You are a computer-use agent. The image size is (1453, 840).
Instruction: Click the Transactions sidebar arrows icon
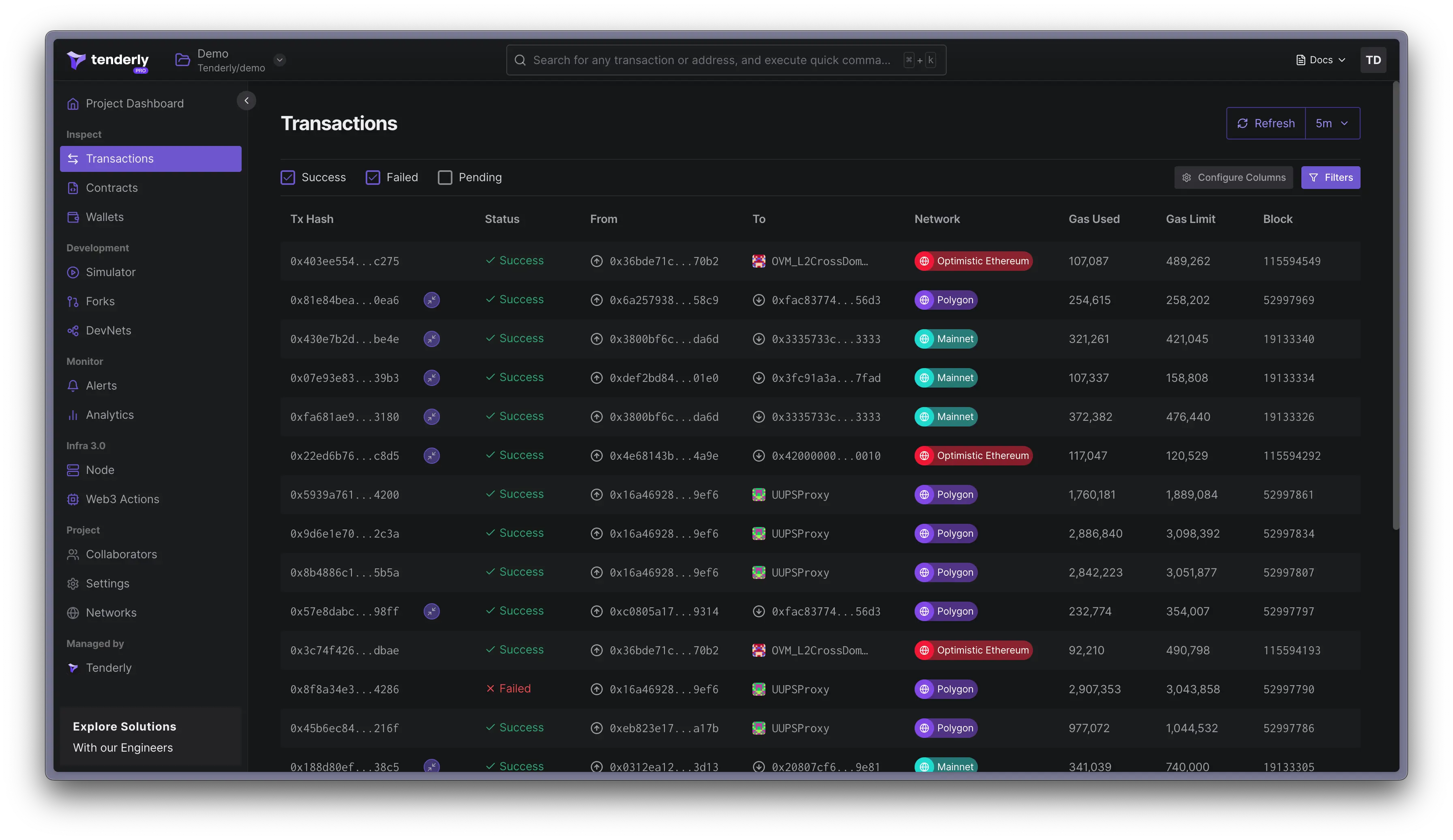coord(73,159)
